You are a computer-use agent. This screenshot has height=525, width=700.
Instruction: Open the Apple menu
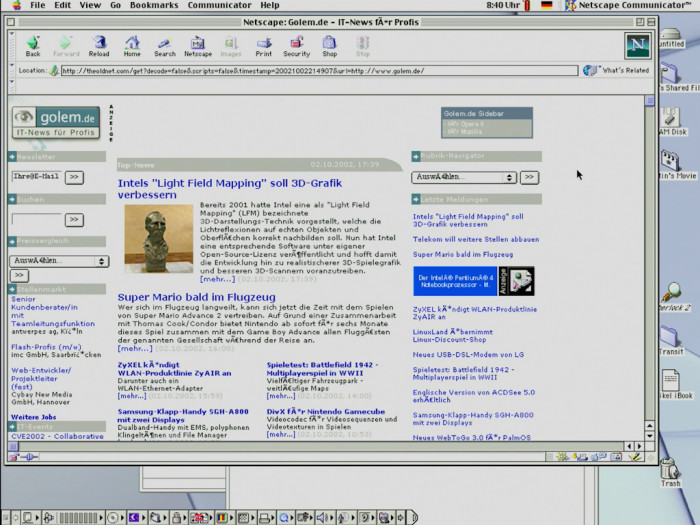(16, 5)
